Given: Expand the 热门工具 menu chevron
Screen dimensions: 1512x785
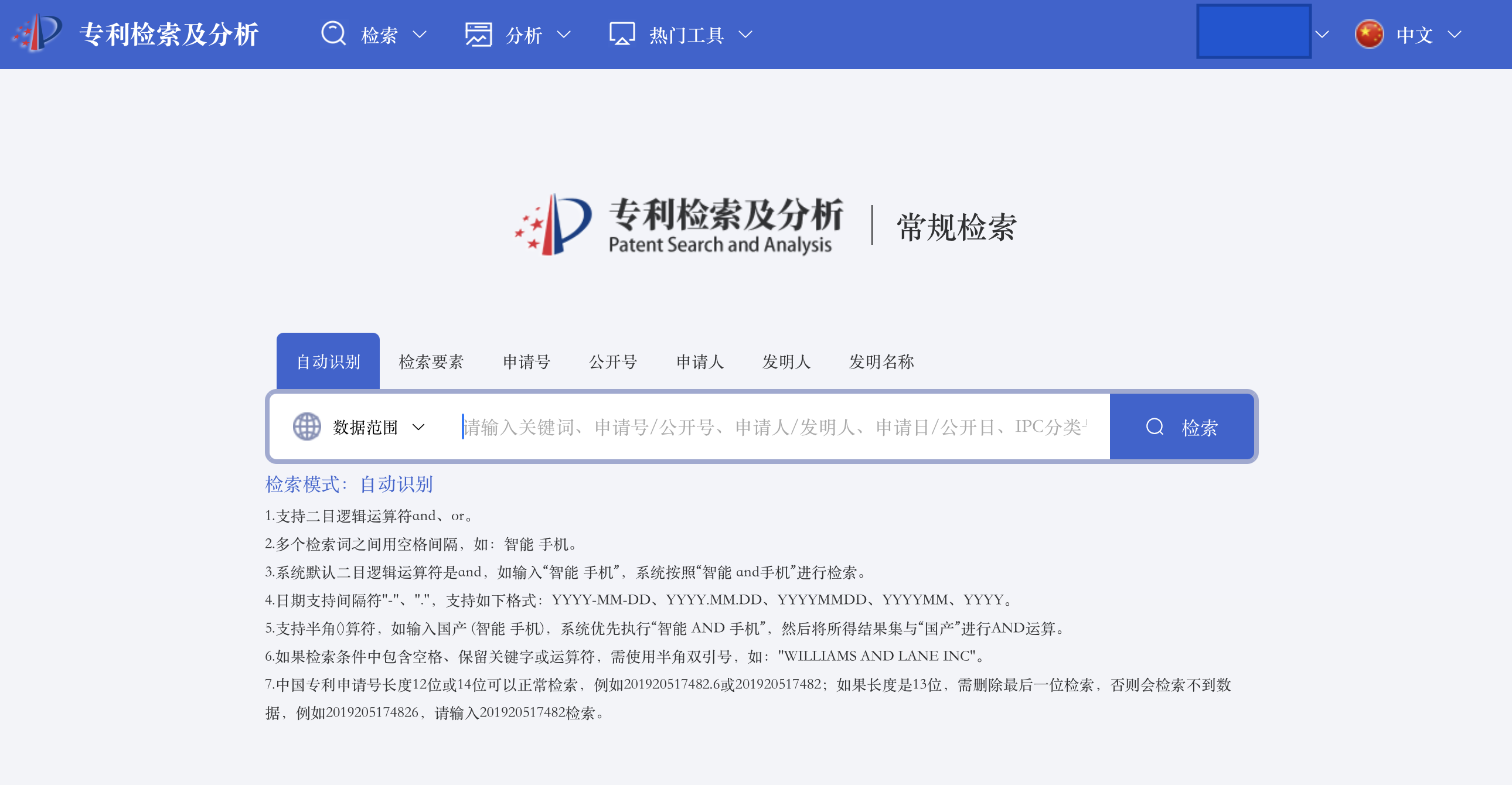Looking at the screenshot, I should click(x=745, y=35).
